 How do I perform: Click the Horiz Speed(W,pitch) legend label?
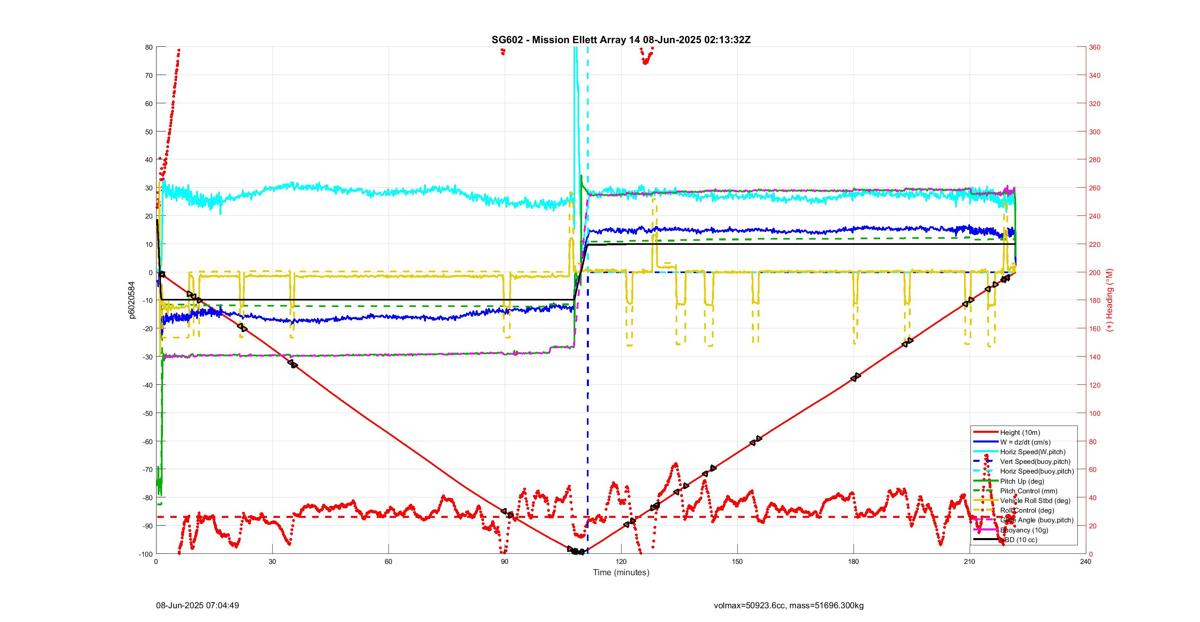pos(1033,452)
